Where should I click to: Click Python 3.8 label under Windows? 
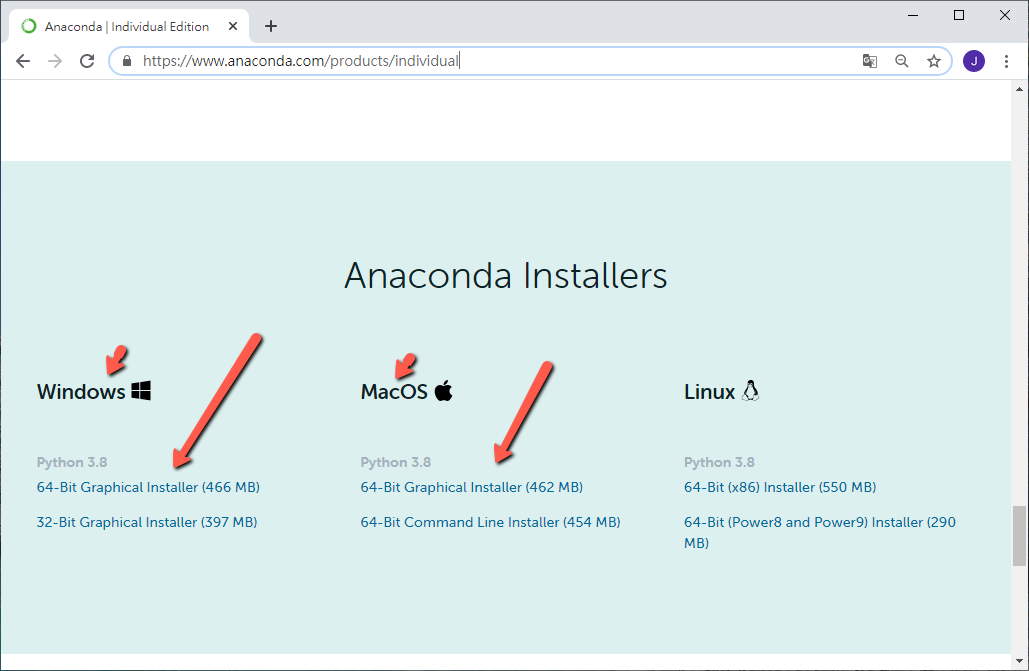coord(72,462)
